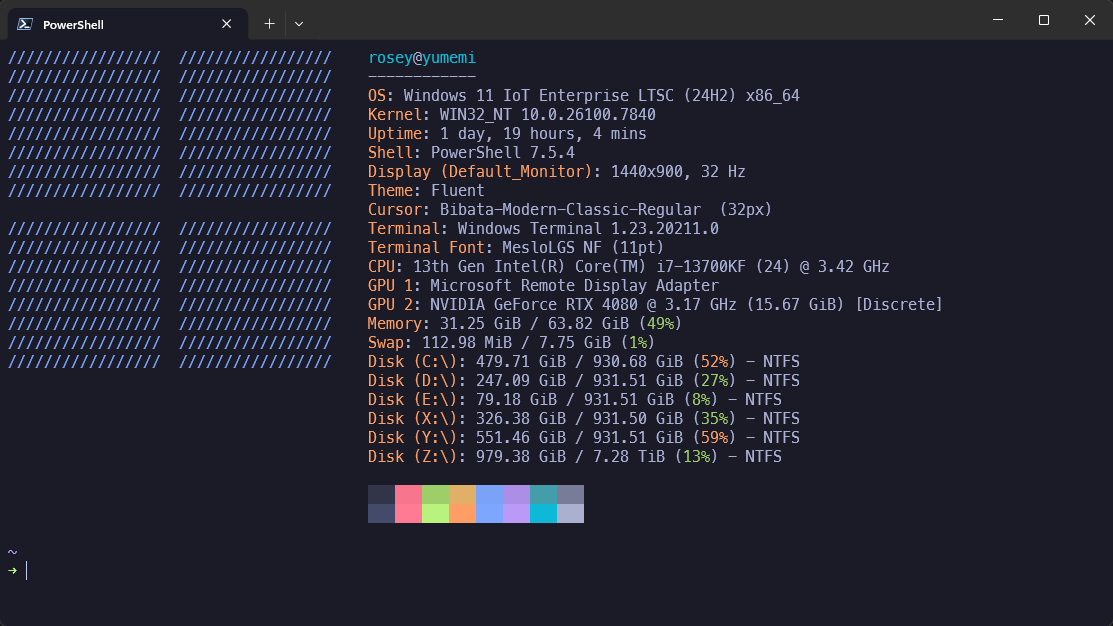Click the Swap 112.98 MiB line
Viewport: 1113px width, 626px height.
pyautogui.click(x=511, y=343)
